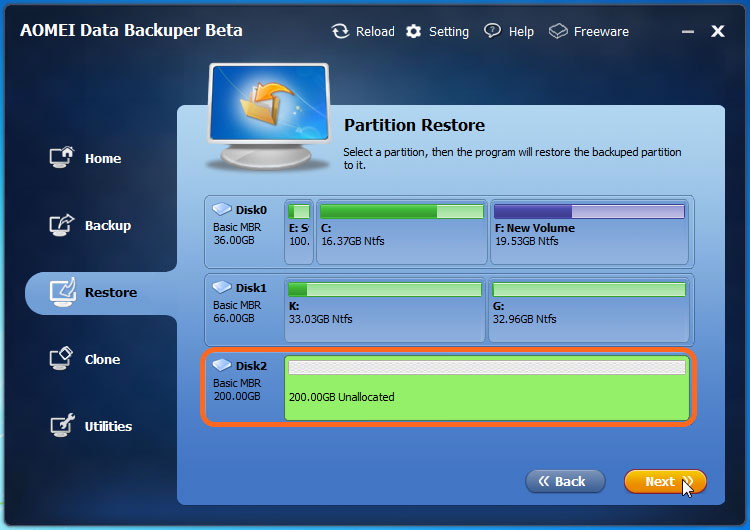Select F: New Volume partition
Screen dimensions: 750x530
(589, 232)
